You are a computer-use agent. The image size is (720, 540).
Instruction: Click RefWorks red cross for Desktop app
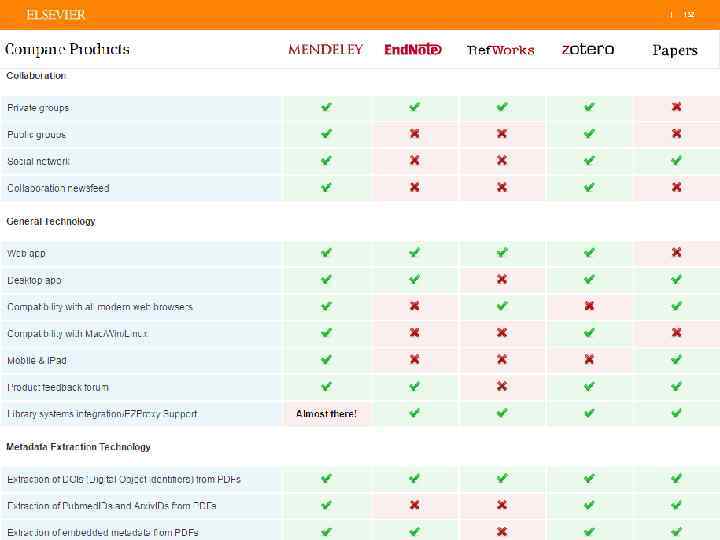[502, 279]
